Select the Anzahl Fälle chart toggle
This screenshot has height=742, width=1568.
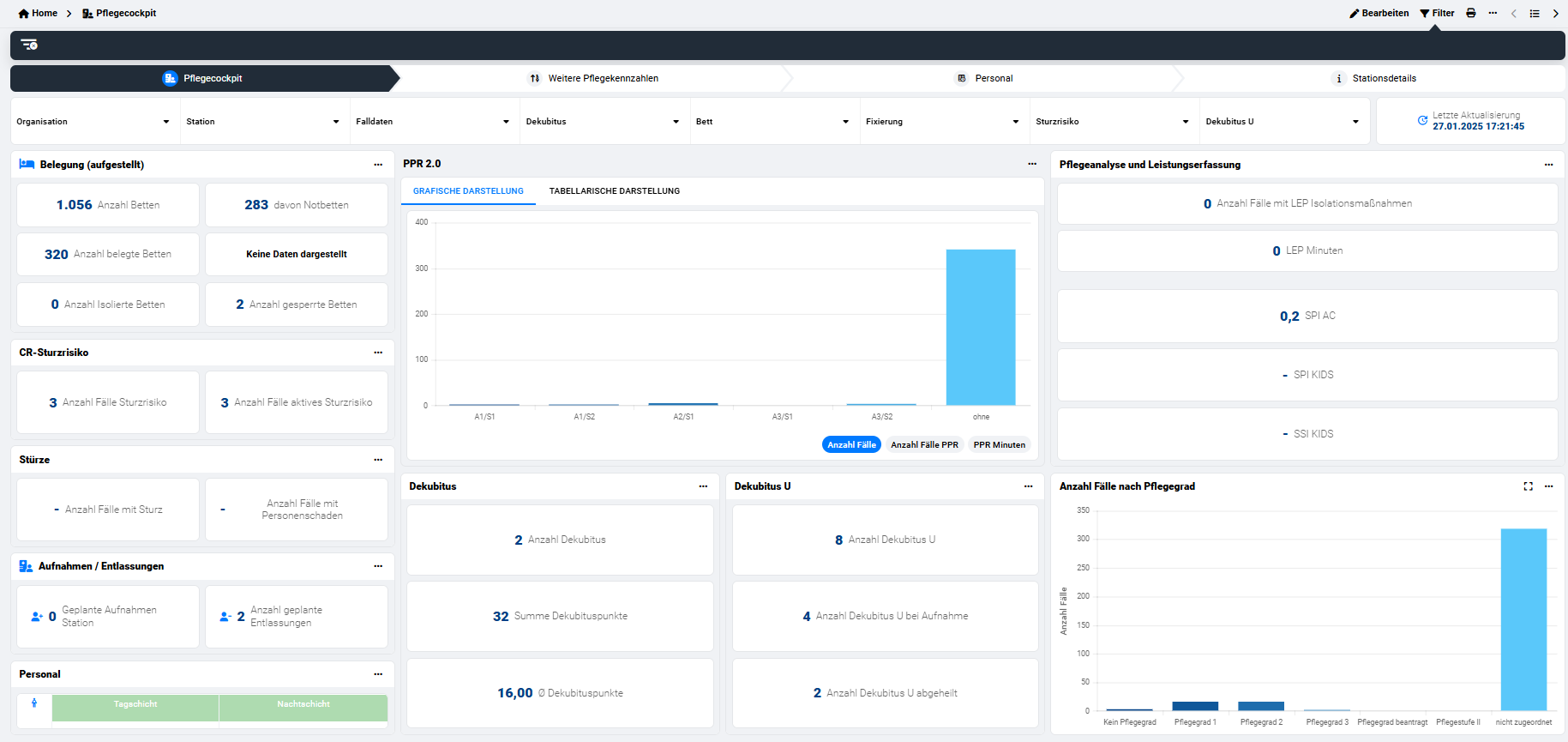(x=851, y=444)
